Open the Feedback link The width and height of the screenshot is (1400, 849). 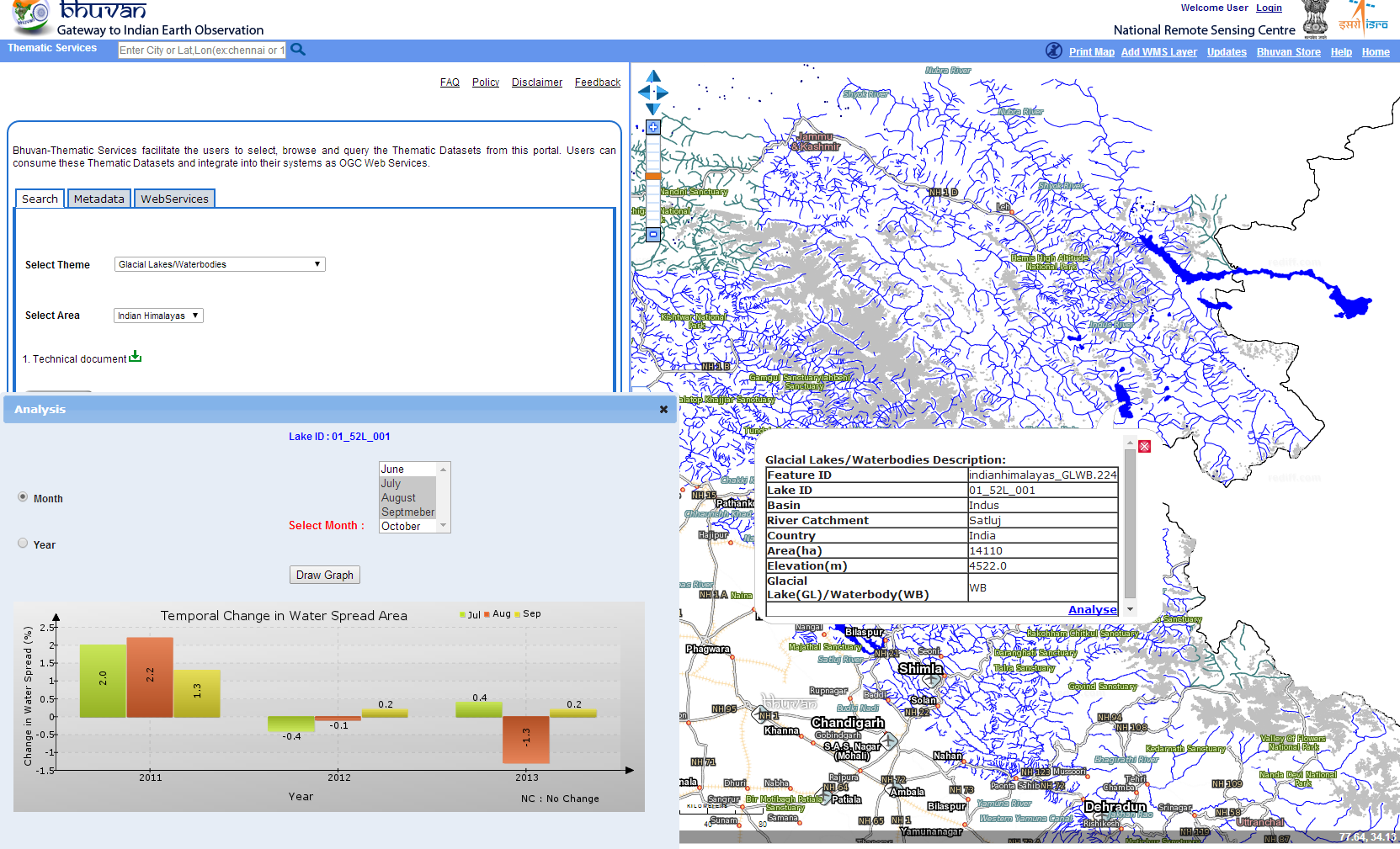pos(598,82)
